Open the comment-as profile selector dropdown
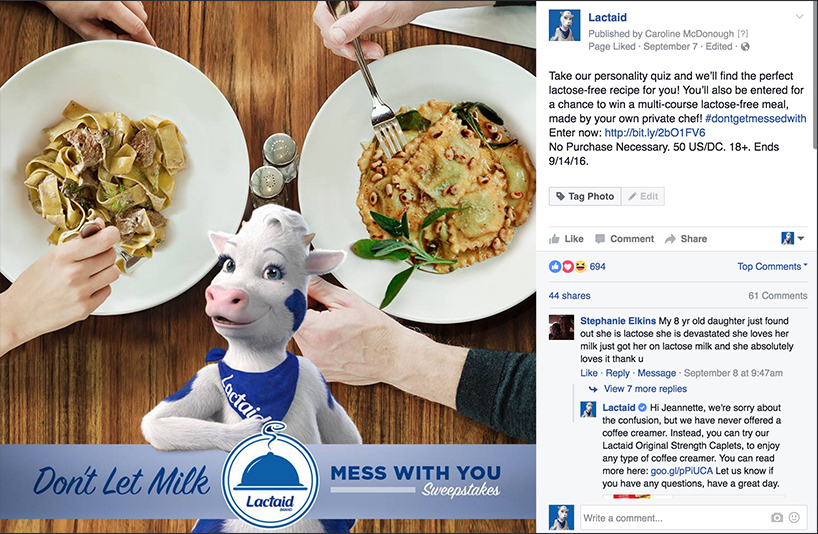This screenshot has width=818, height=534. [792, 238]
